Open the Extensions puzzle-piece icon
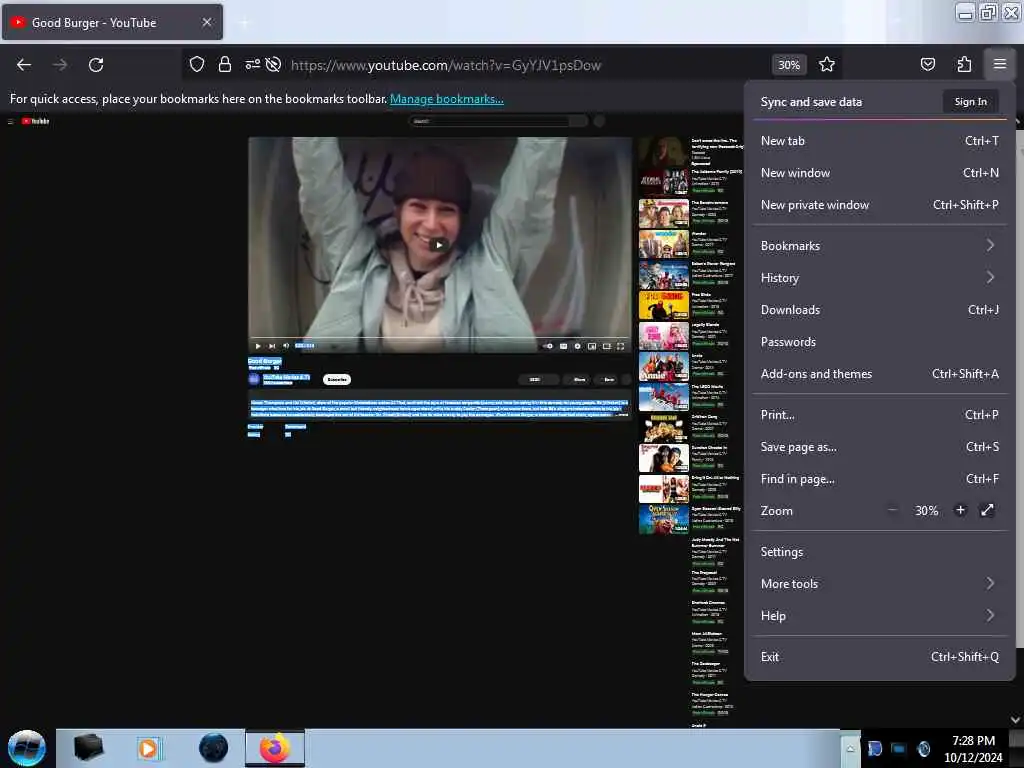This screenshot has height=768, width=1024. 964,64
